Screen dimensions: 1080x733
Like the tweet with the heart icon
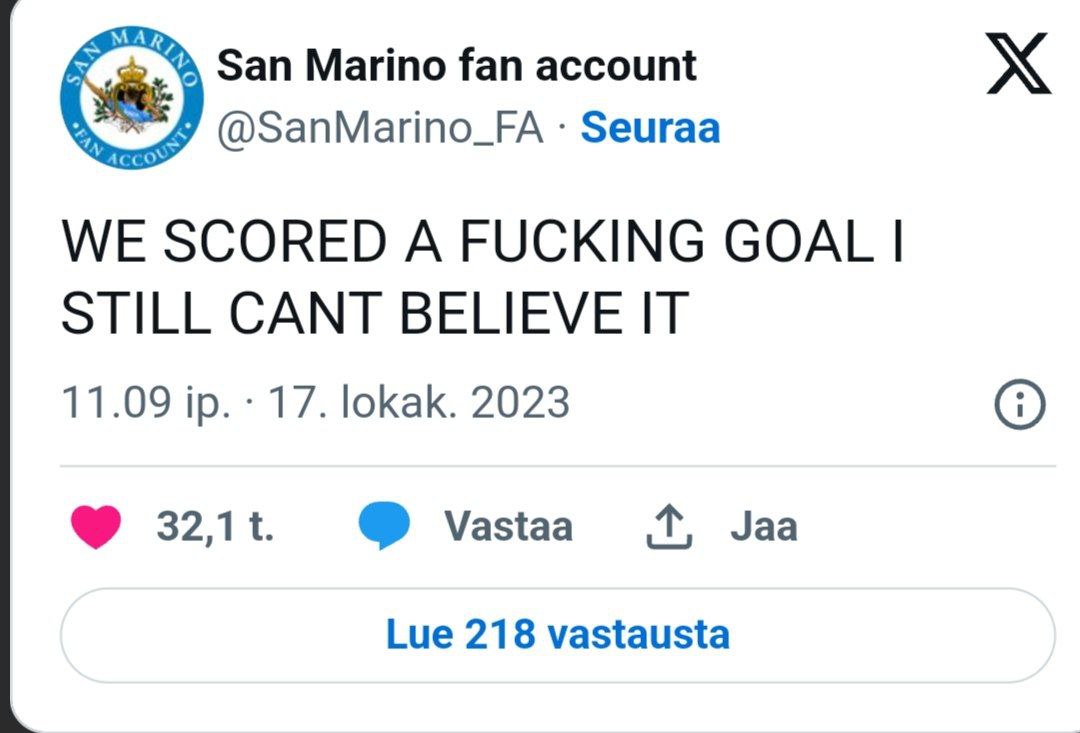point(96,527)
